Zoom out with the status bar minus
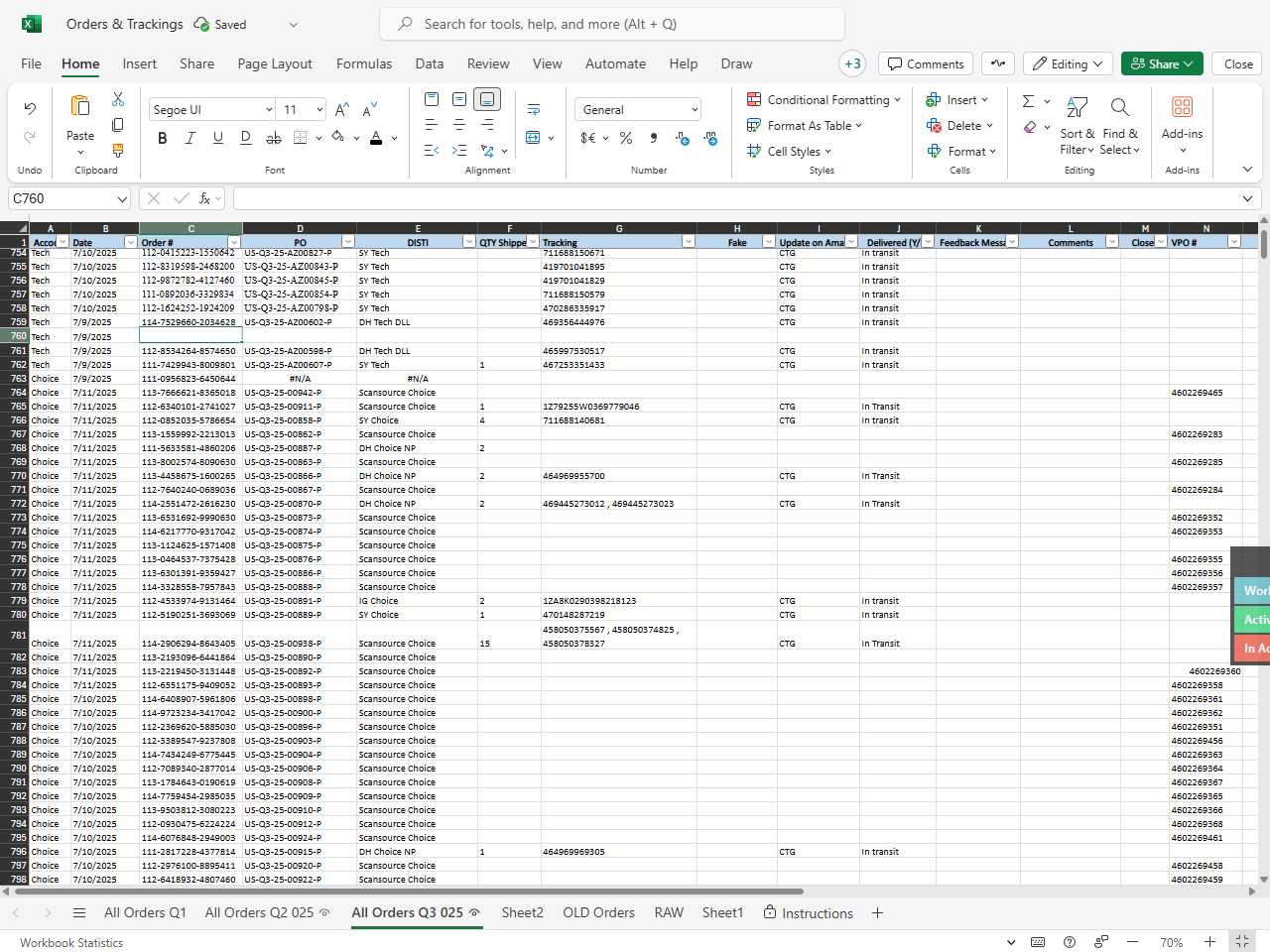 point(1132,942)
